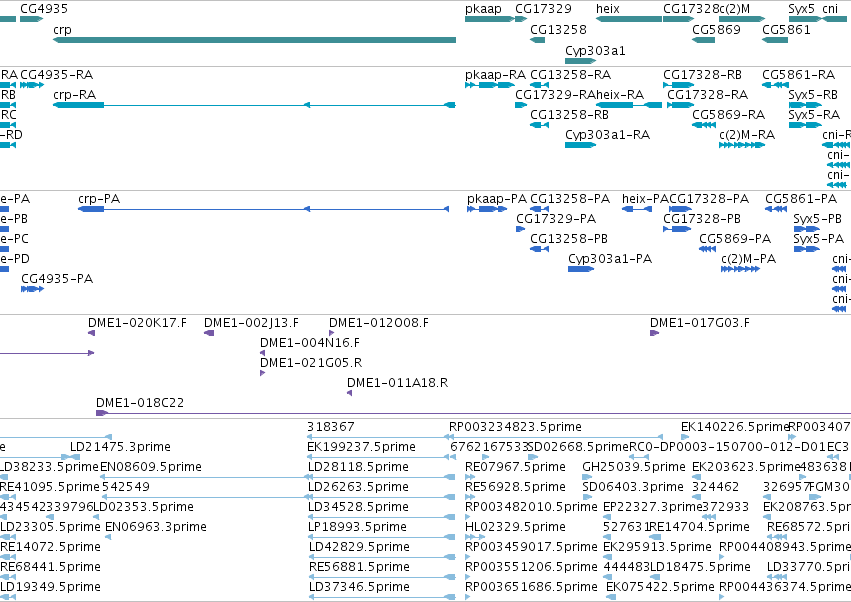Select the CG17329-RA transcript label
This screenshot has height=602, width=851.
[x=555, y=94]
